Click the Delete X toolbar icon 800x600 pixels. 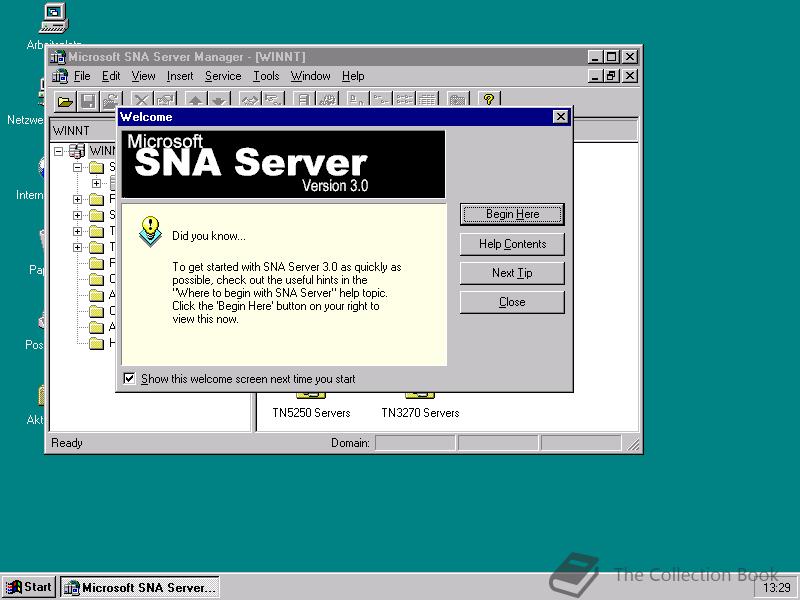pyautogui.click(x=142, y=100)
